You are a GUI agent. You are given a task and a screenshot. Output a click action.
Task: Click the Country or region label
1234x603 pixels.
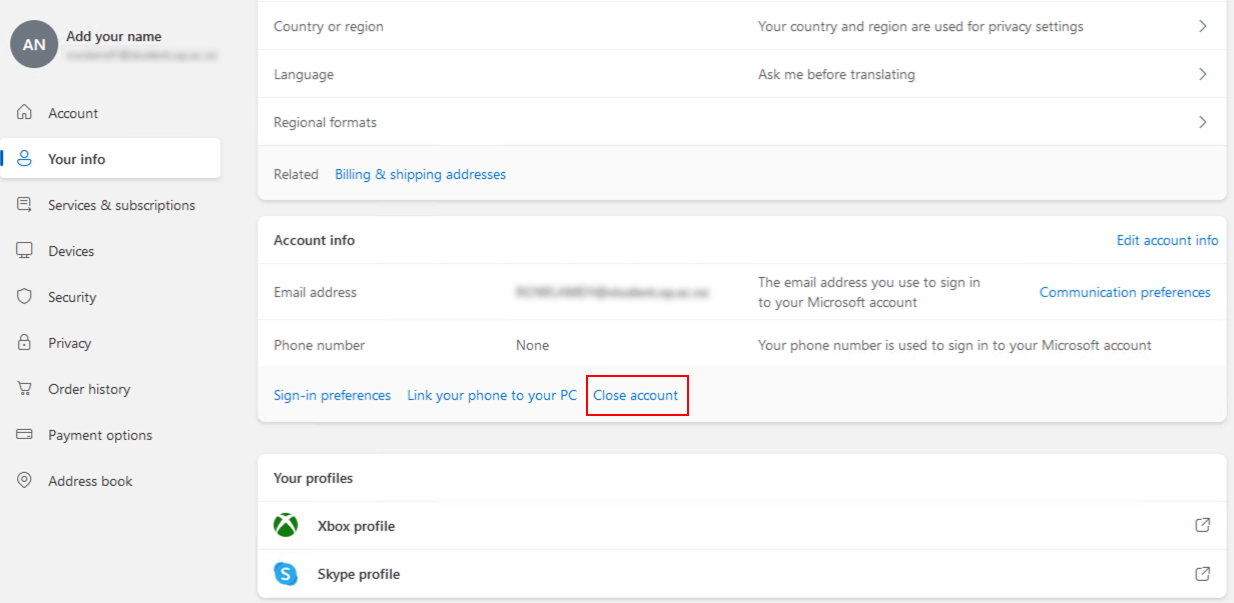pos(328,26)
